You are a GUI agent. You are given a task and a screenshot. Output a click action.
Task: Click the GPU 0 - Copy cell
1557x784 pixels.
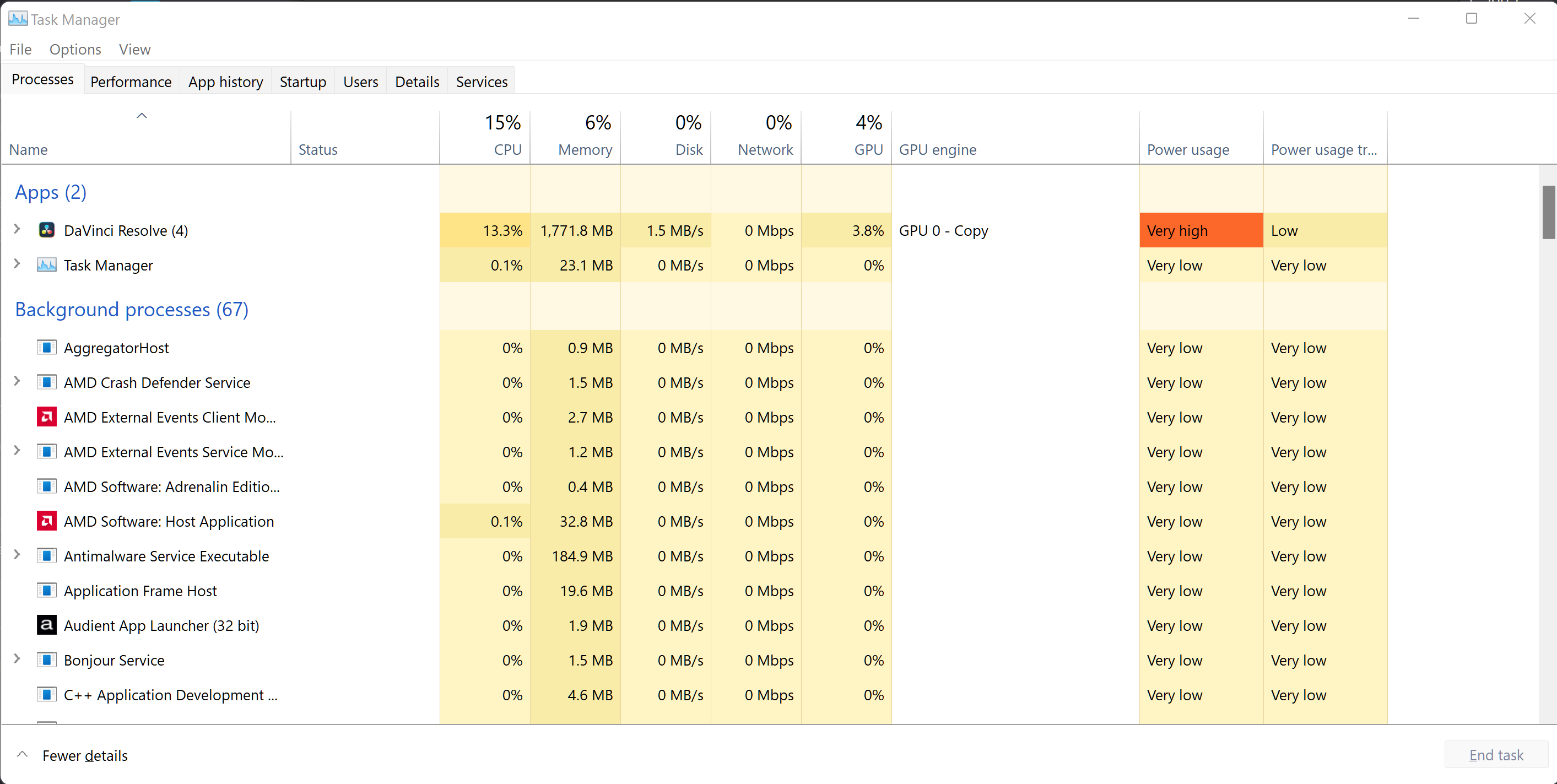pos(1015,230)
